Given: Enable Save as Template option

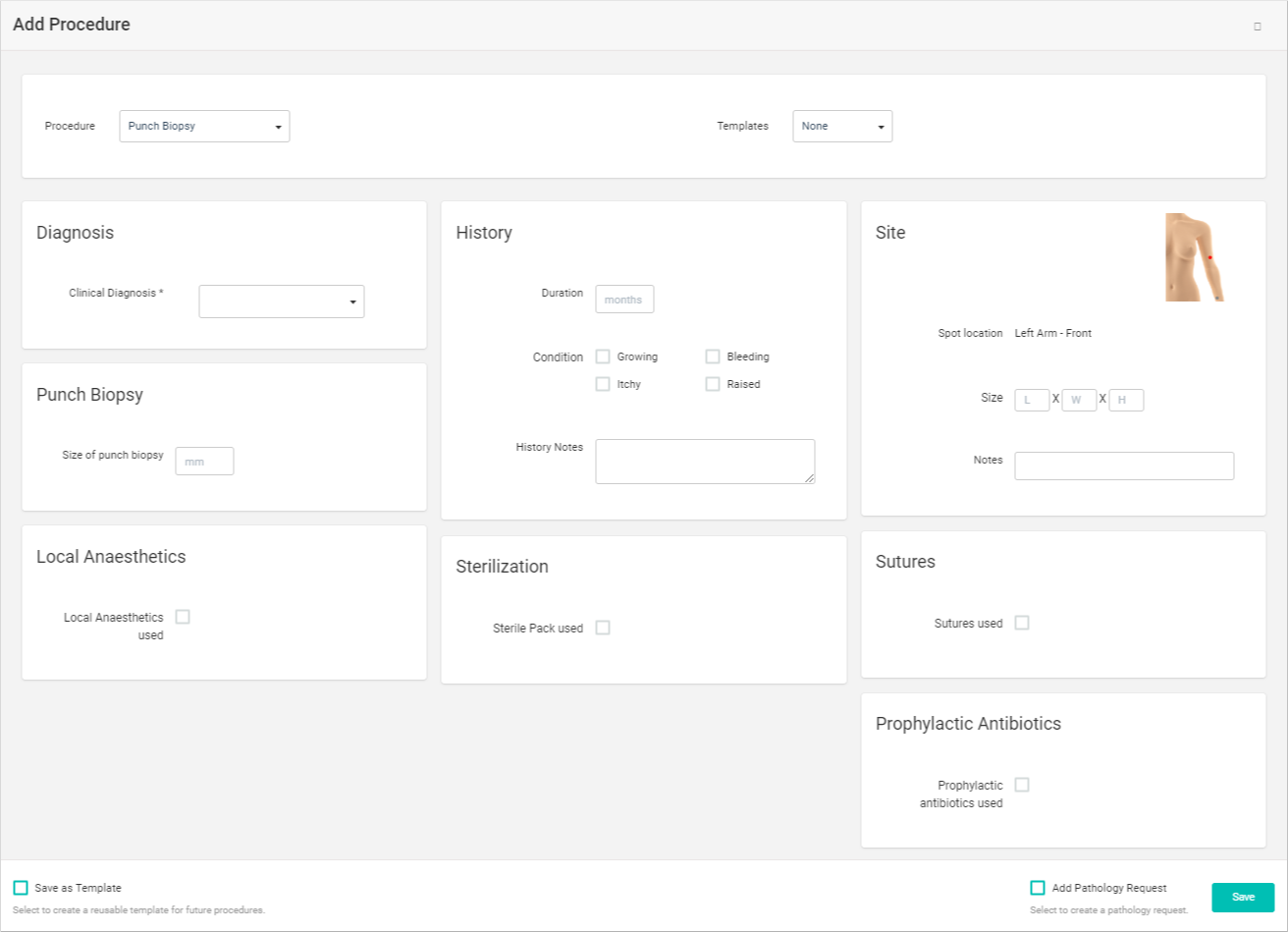Looking at the screenshot, I should [x=21, y=888].
